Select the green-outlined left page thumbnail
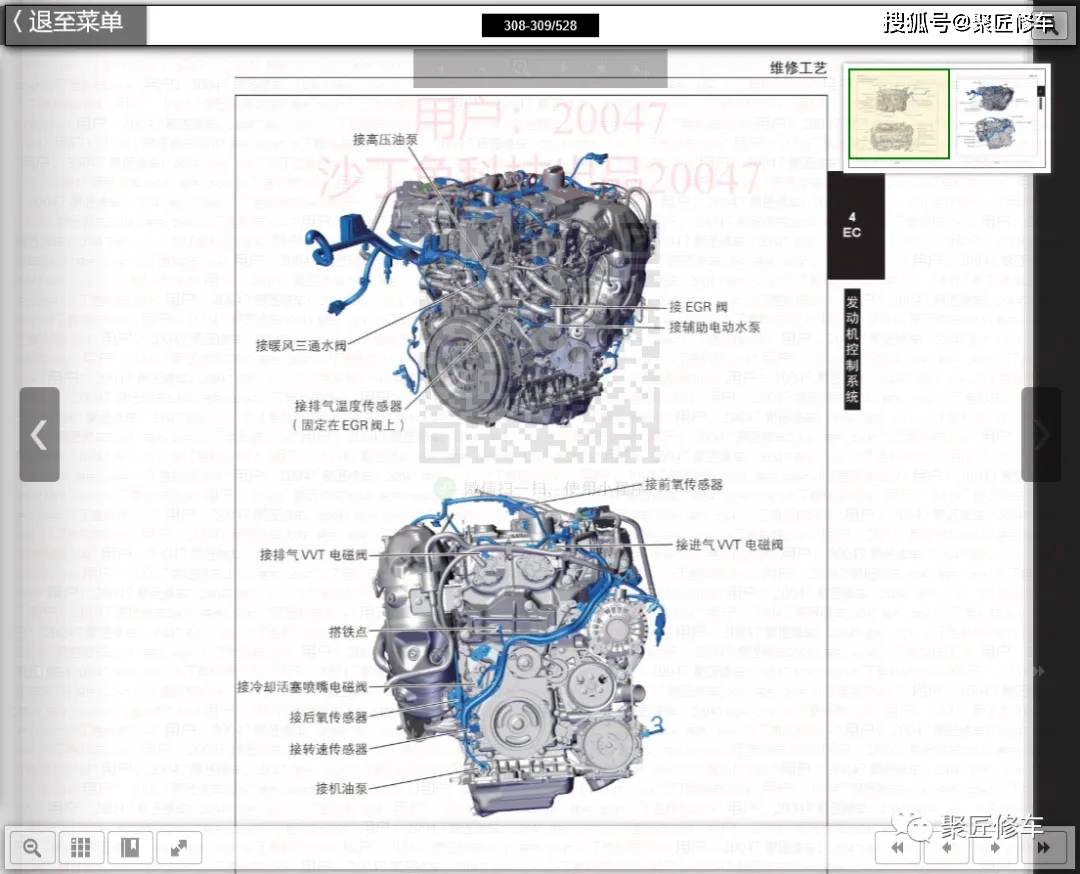The image size is (1080, 874). pyautogui.click(x=897, y=115)
